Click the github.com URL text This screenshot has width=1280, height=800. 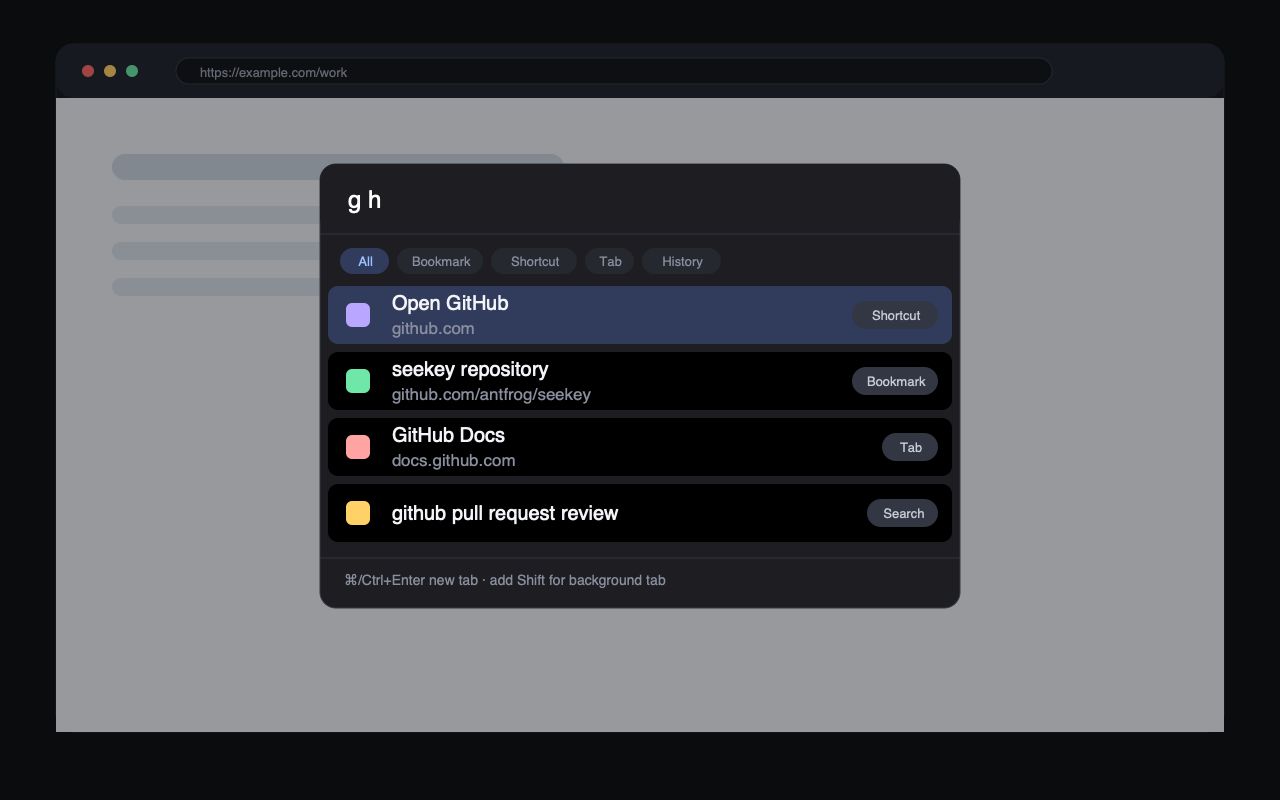433,329
